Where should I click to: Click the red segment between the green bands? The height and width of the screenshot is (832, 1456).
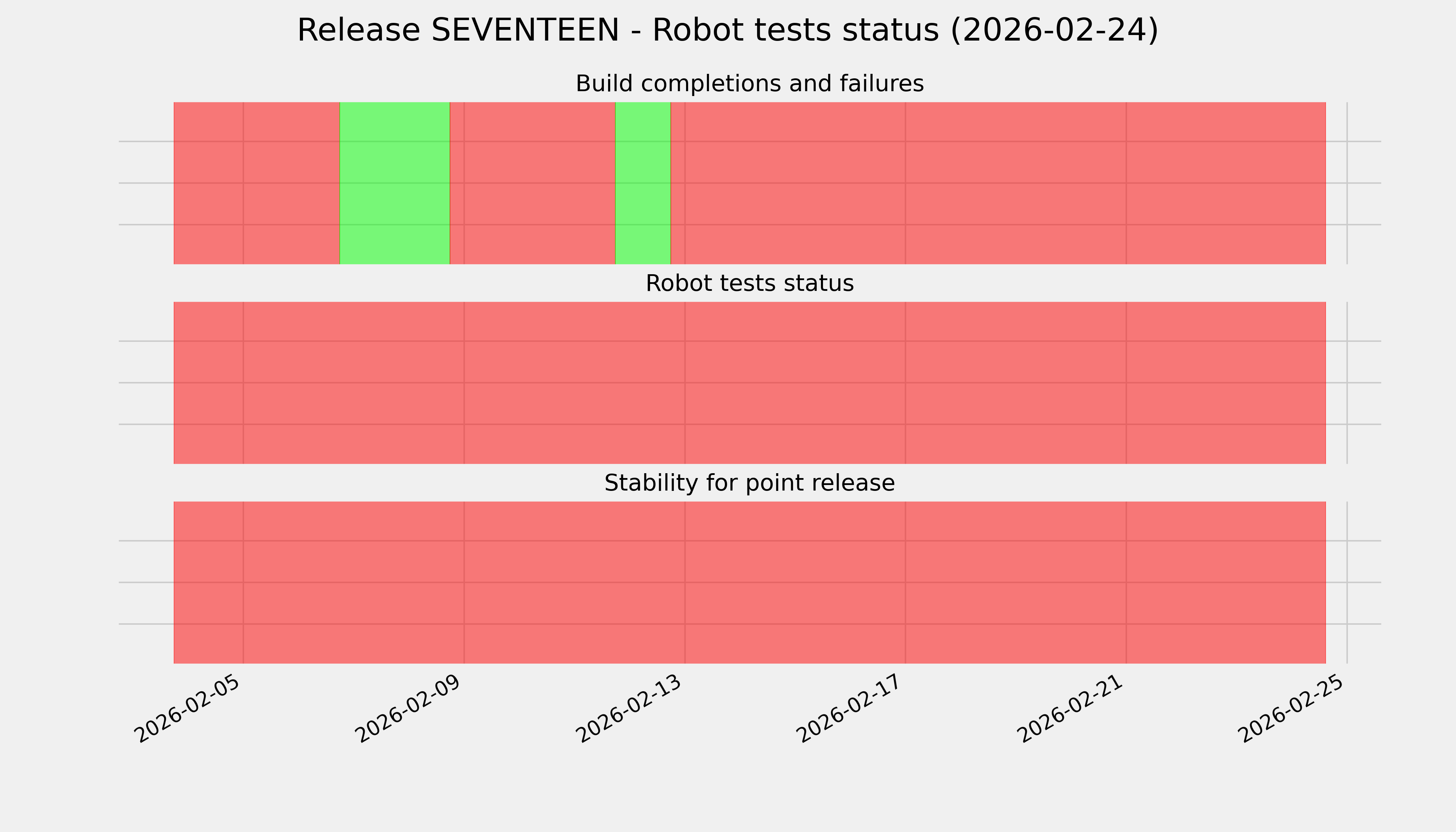point(532,183)
